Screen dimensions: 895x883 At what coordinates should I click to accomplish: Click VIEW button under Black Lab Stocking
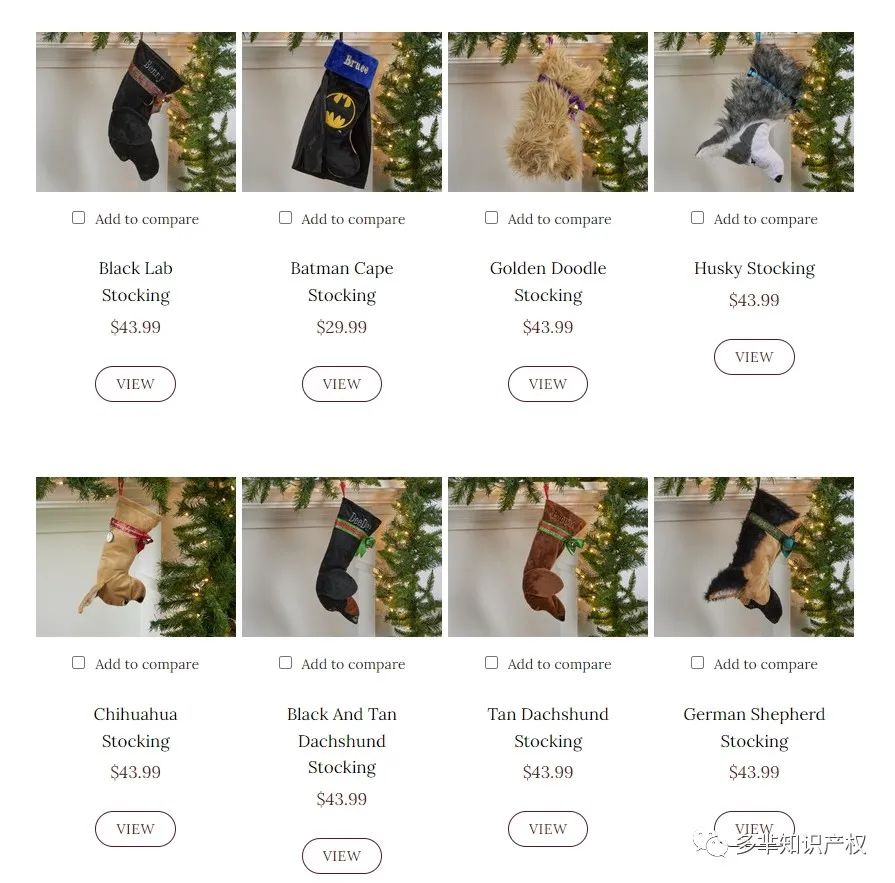pyautogui.click(x=135, y=384)
